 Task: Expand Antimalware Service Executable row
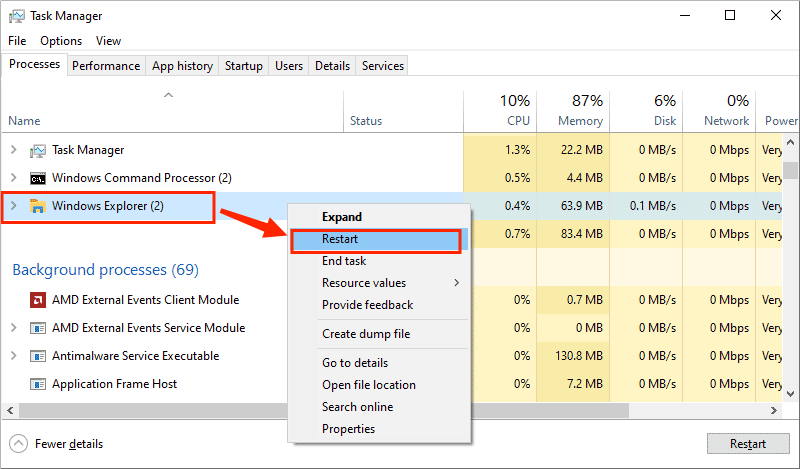tap(14, 356)
